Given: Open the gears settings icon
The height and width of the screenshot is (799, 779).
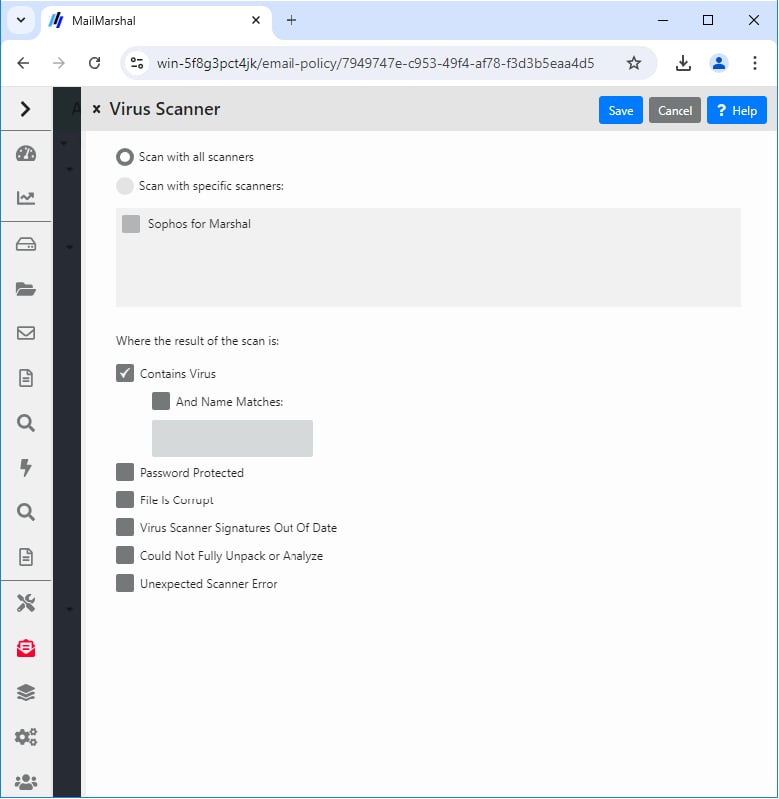Looking at the screenshot, I should click(x=25, y=737).
